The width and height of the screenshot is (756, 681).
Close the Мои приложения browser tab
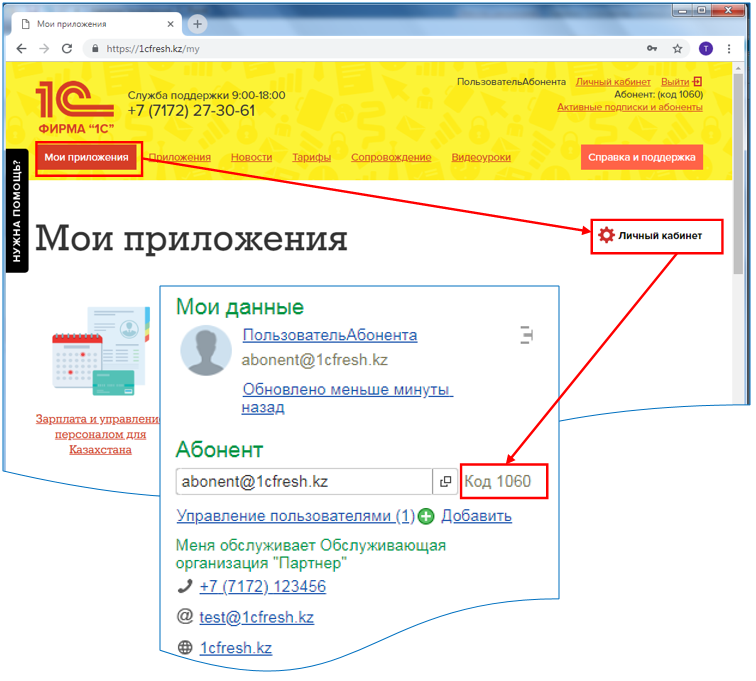click(x=170, y=24)
